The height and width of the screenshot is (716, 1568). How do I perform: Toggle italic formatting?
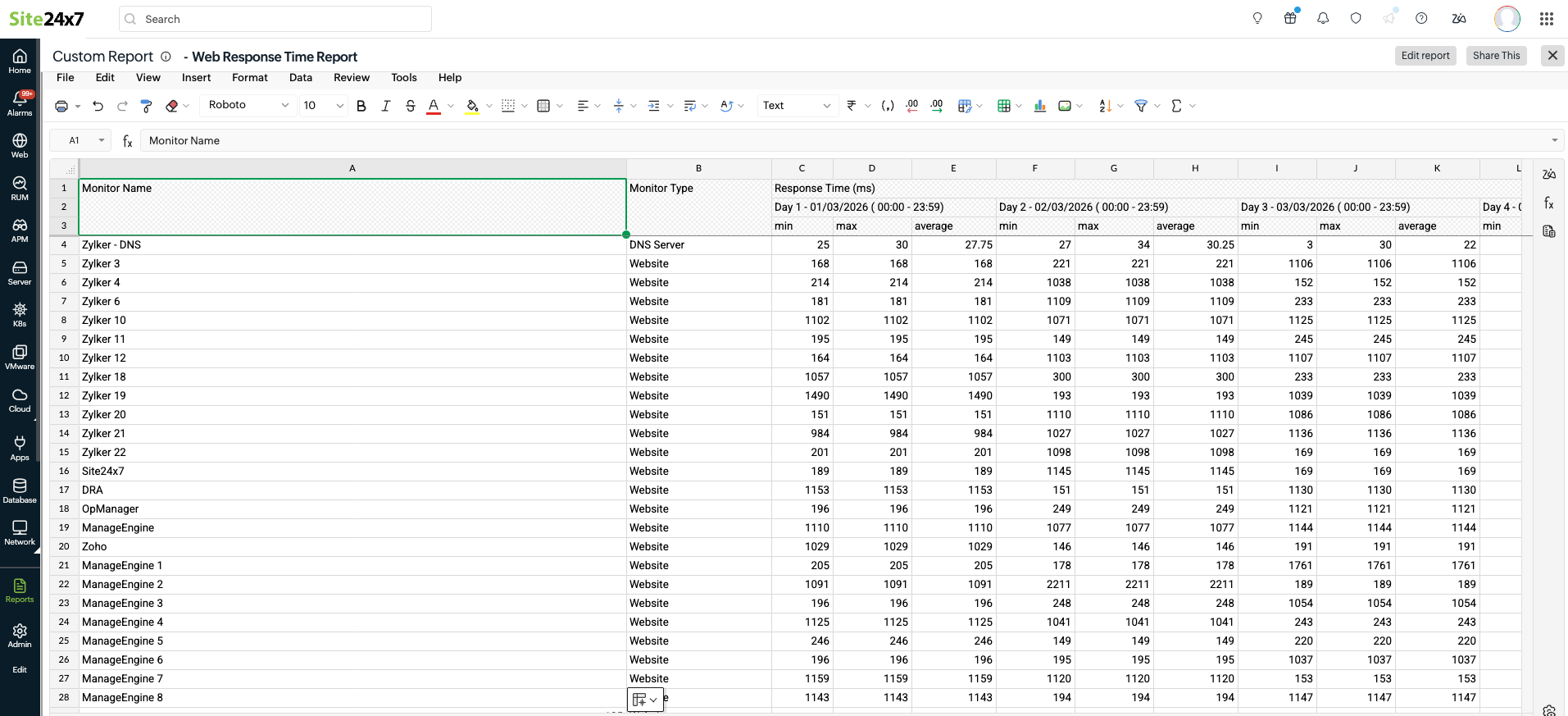tap(386, 106)
